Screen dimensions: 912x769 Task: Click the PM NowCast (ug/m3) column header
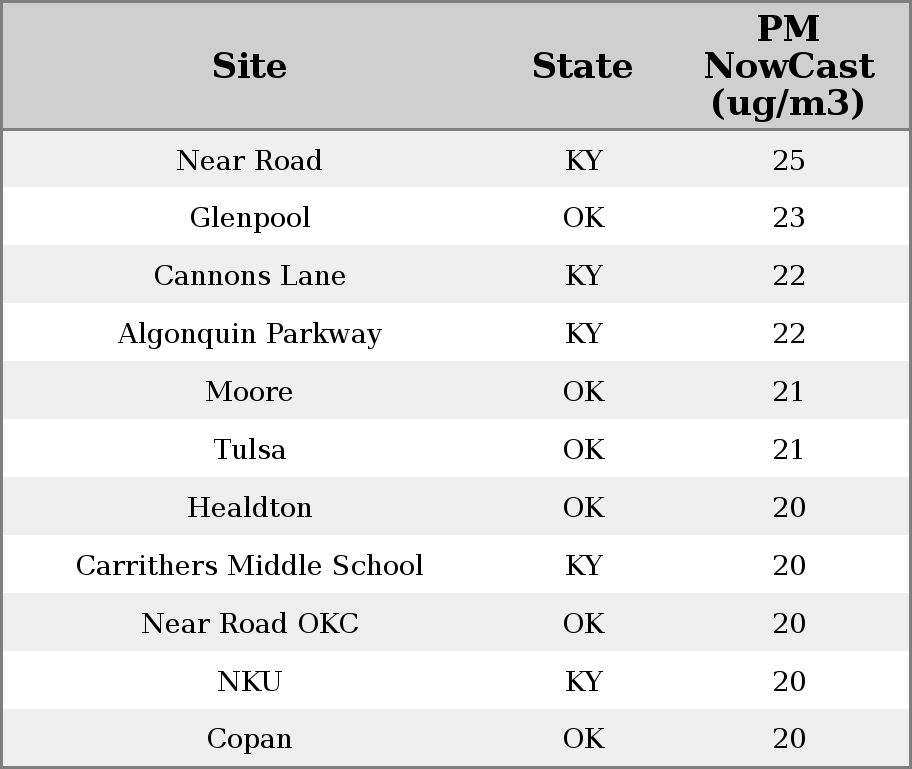point(788,66)
